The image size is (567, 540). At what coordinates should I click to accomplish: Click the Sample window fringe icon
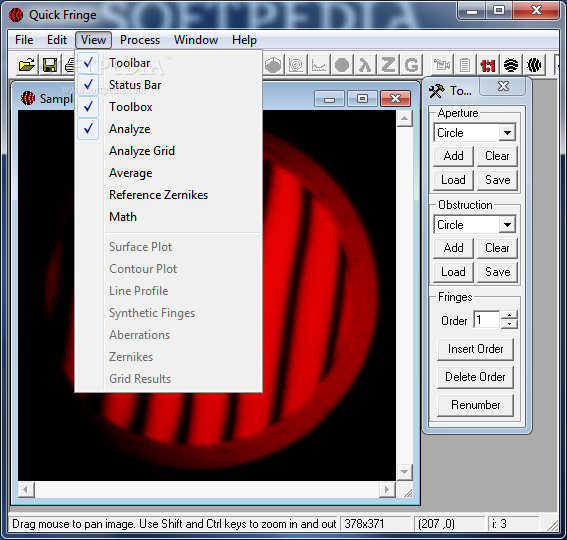(x=28, y=98)
